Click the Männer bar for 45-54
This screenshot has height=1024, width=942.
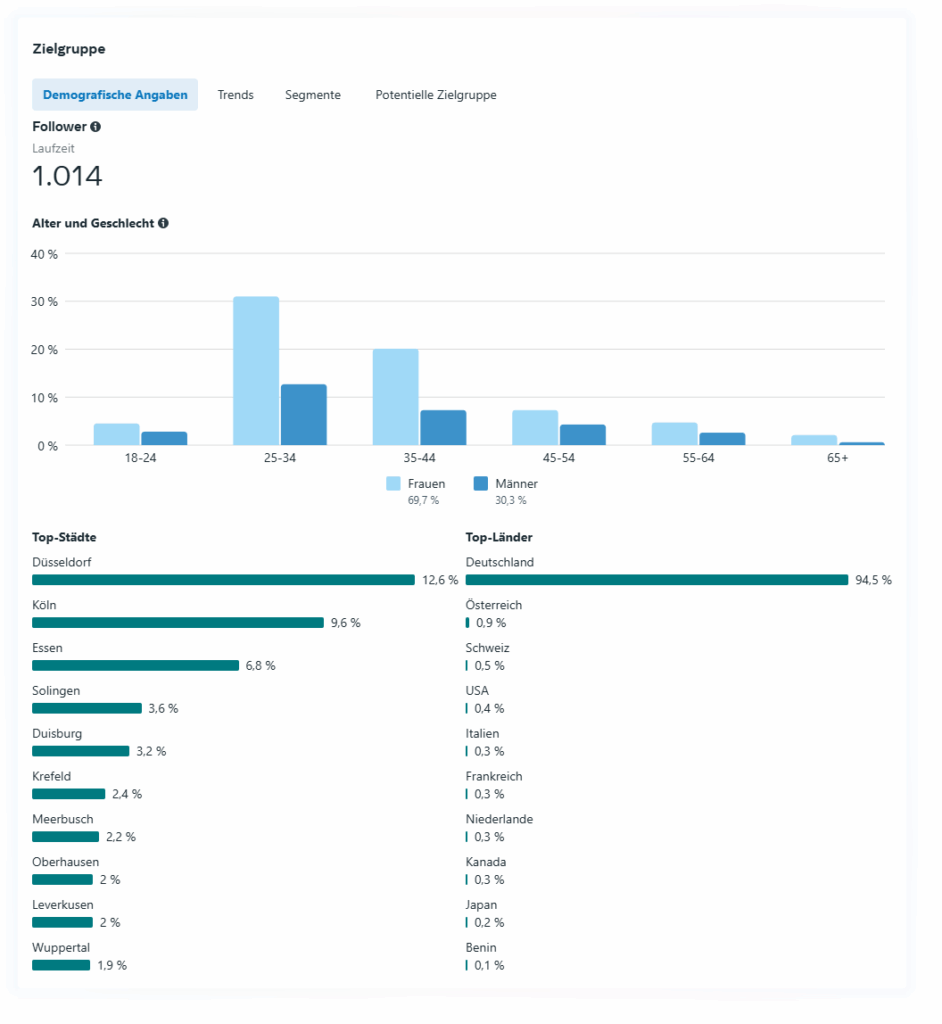(583, 435)
